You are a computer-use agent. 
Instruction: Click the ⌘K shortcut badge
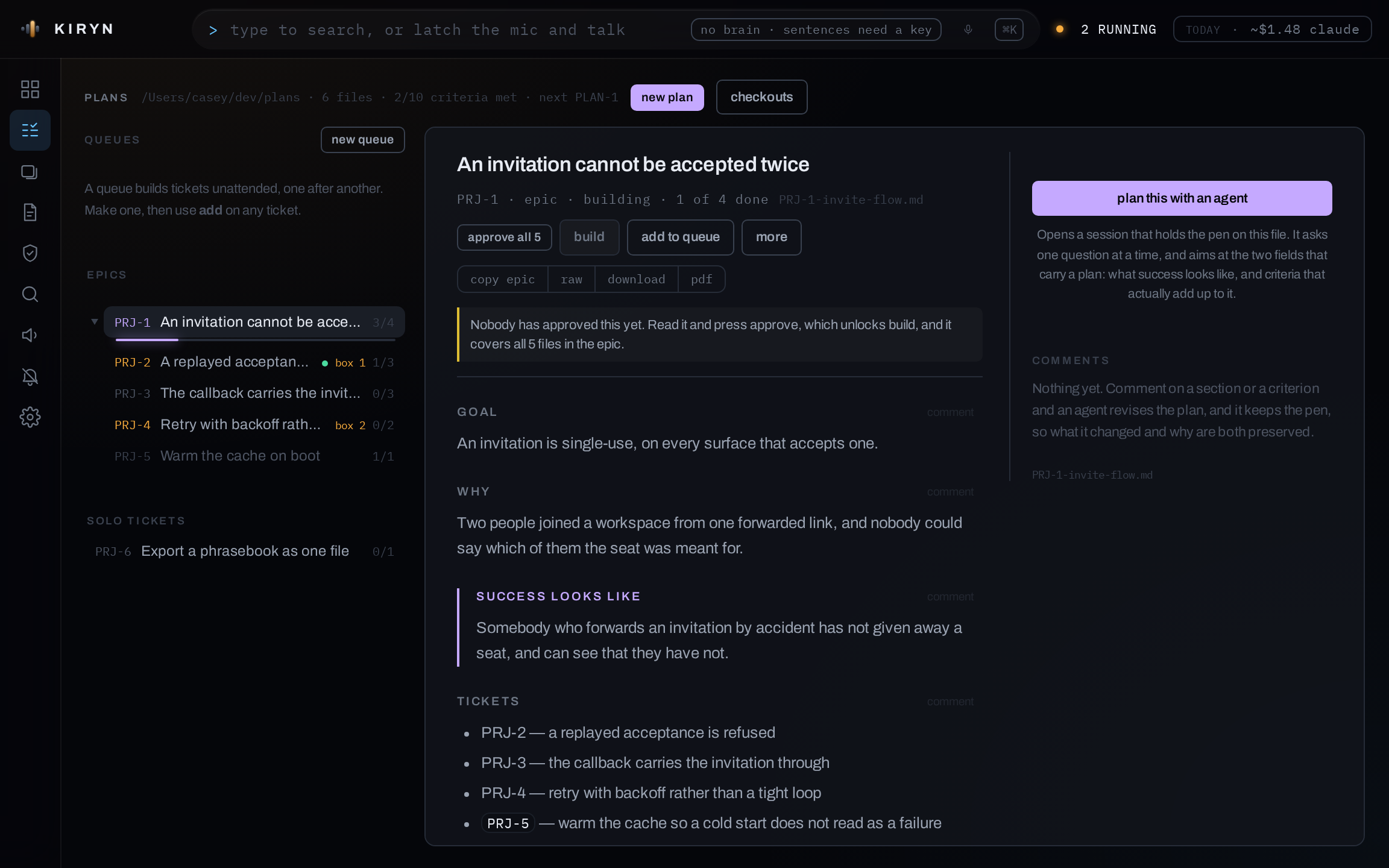[1009, 30]
